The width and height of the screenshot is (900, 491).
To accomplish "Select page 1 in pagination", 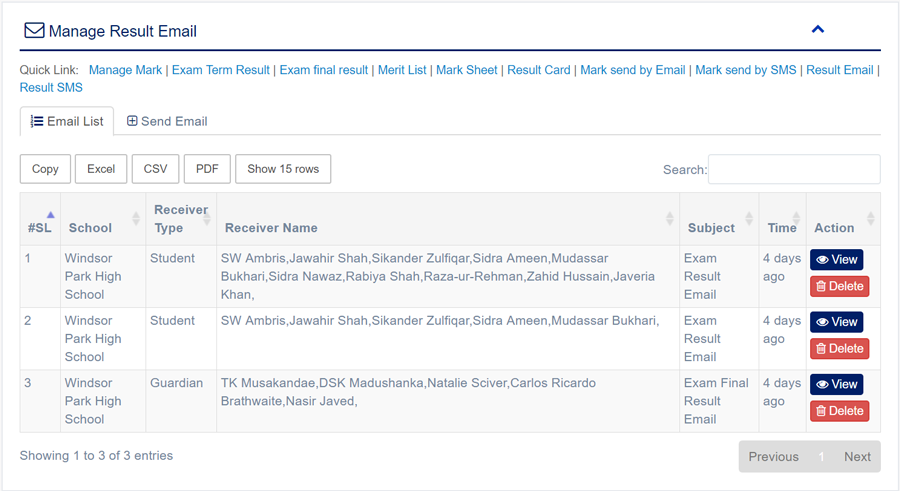I will coord(821,457).
